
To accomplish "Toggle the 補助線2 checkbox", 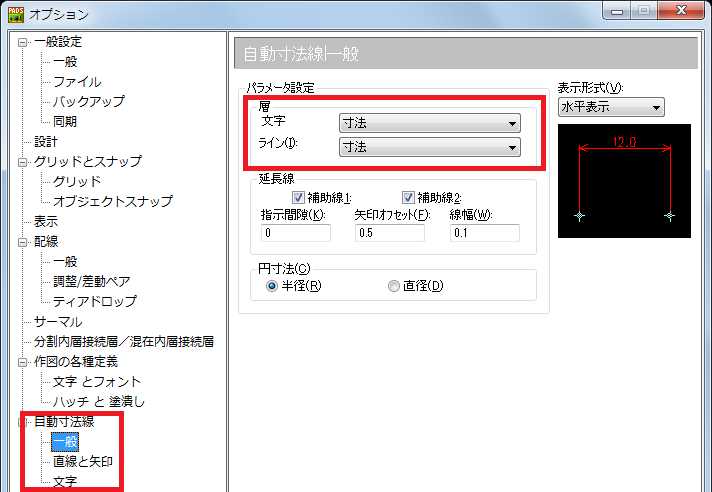I will point(408,197).
